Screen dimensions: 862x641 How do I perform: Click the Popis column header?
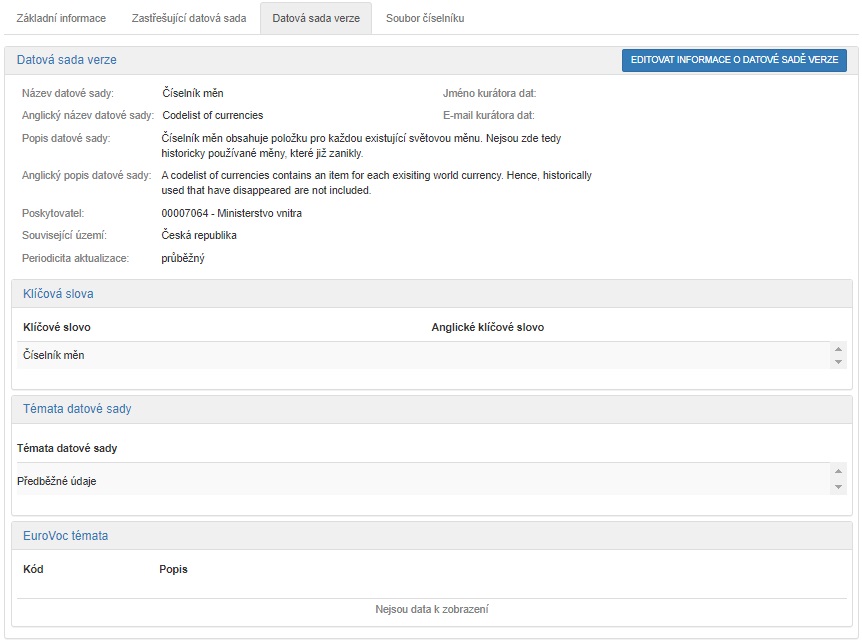[173, 569]
